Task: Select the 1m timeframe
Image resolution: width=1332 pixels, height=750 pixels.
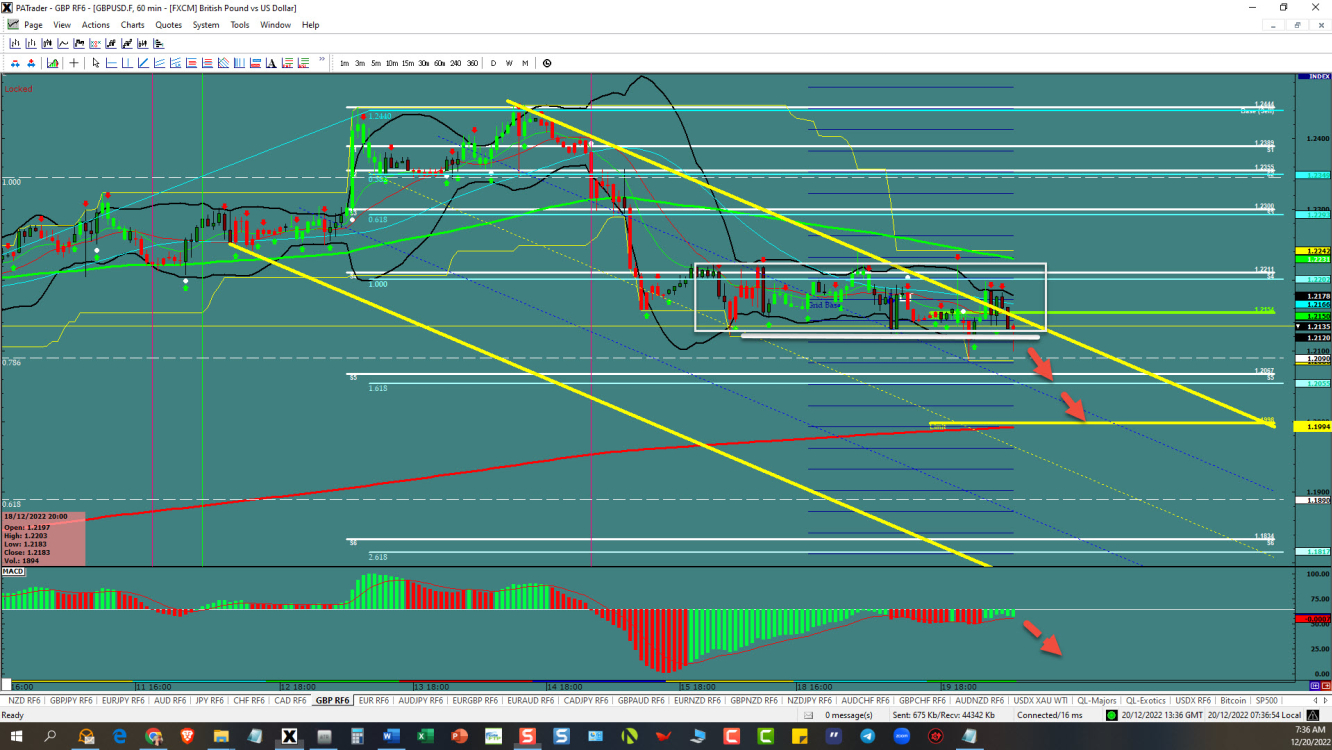Action: (344, 63)
